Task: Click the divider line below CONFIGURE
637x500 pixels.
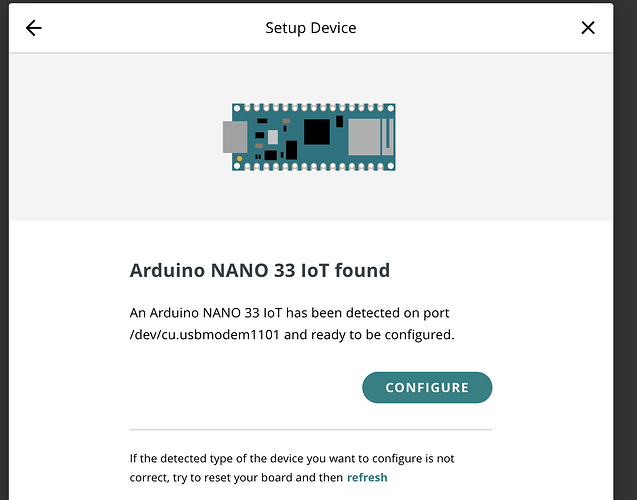Action: click(x=311, y=429)
